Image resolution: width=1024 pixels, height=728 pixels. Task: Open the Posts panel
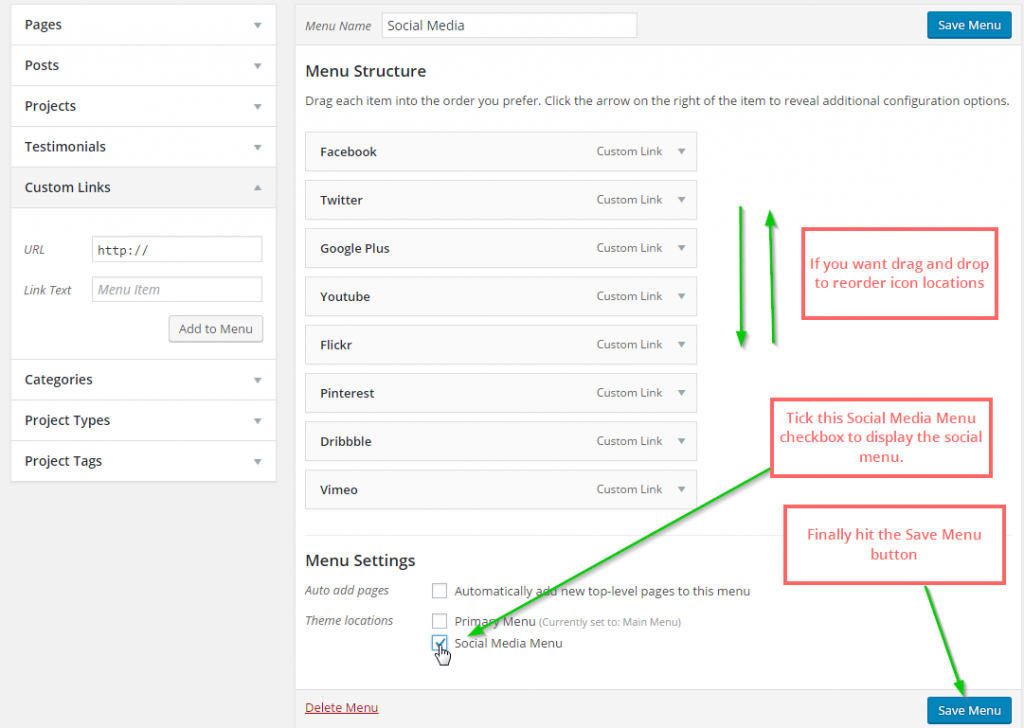pos(142,65)
